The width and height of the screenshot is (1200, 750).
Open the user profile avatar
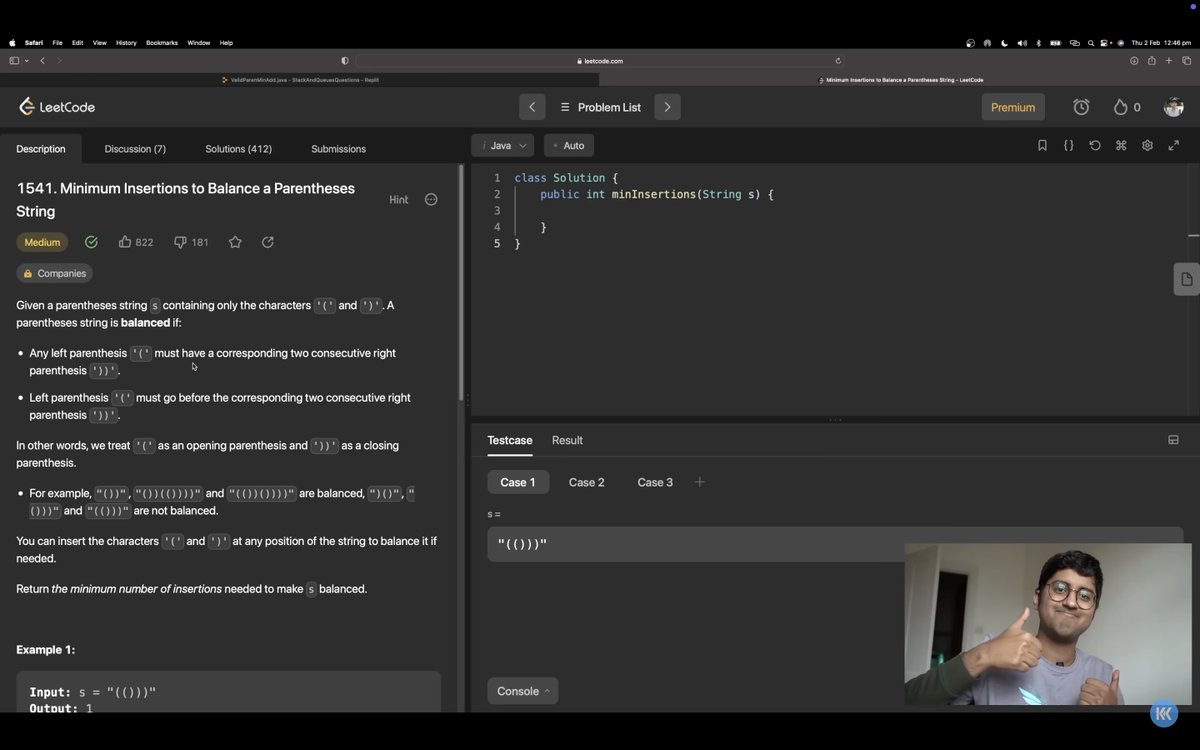coord(1174,107)
